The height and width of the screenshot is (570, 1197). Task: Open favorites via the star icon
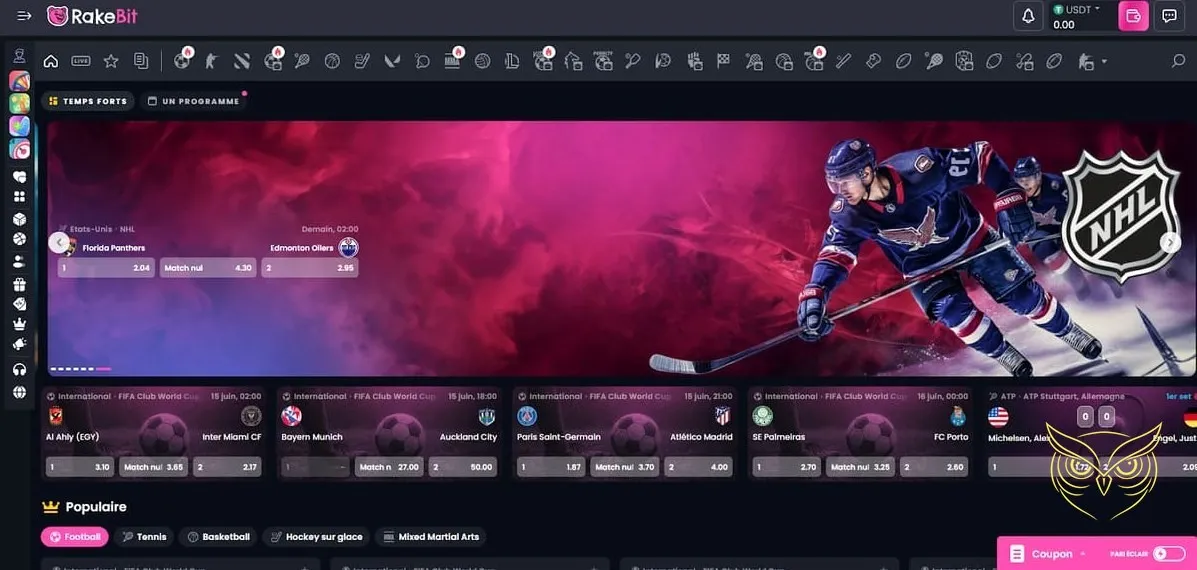click(x=111, y=61)
